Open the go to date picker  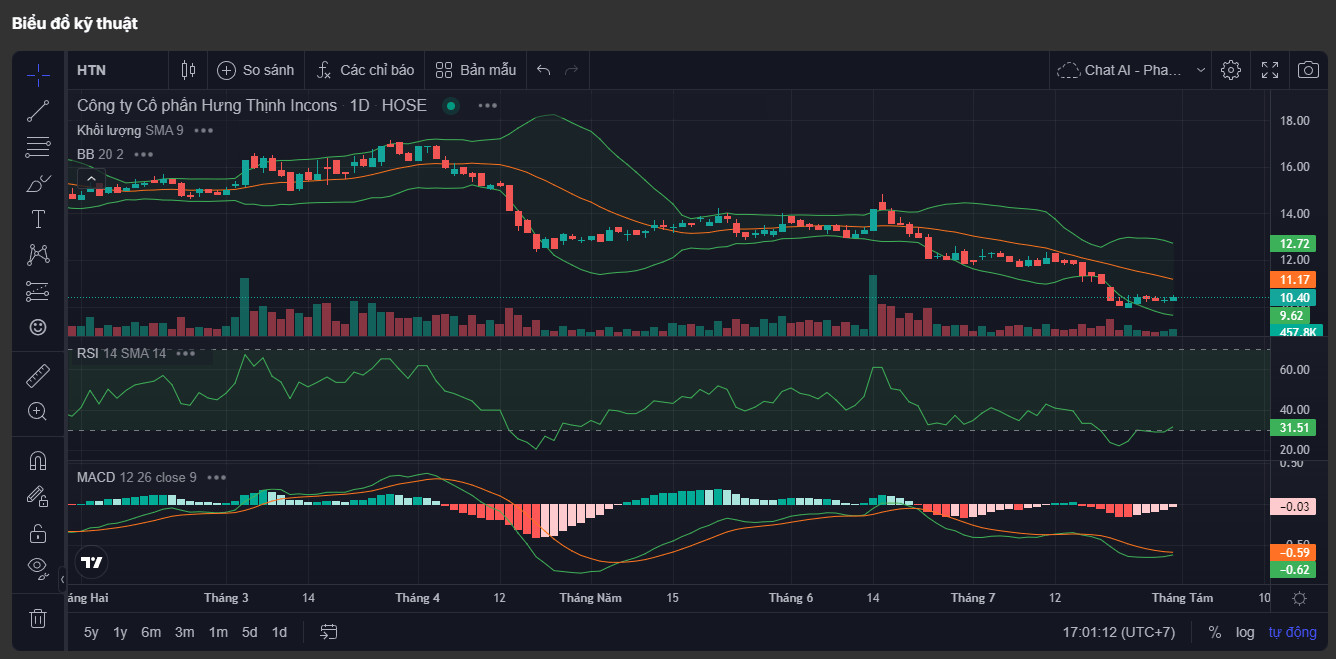pos(329,632)
